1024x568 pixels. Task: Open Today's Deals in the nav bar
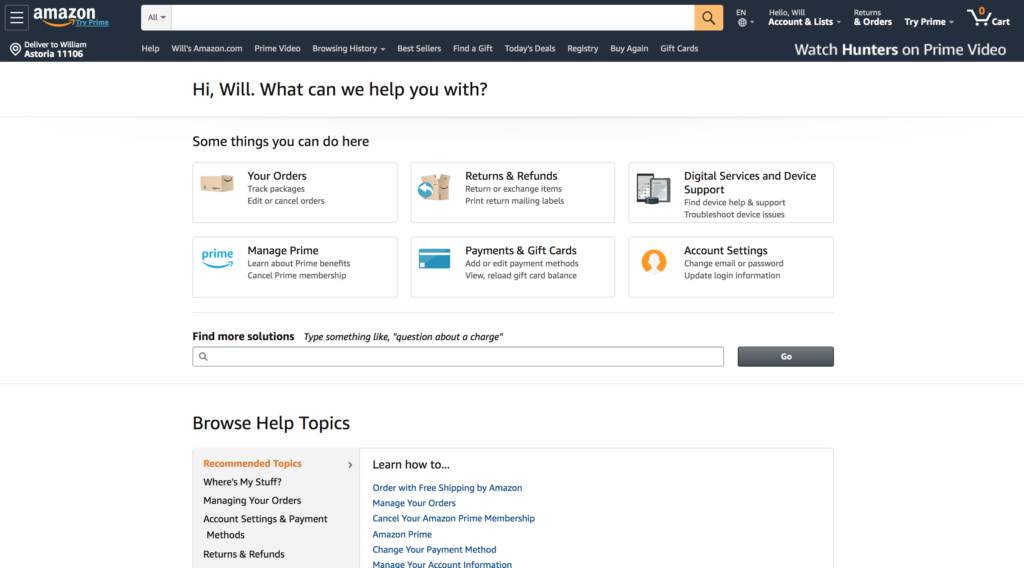(x=530, y=48)
